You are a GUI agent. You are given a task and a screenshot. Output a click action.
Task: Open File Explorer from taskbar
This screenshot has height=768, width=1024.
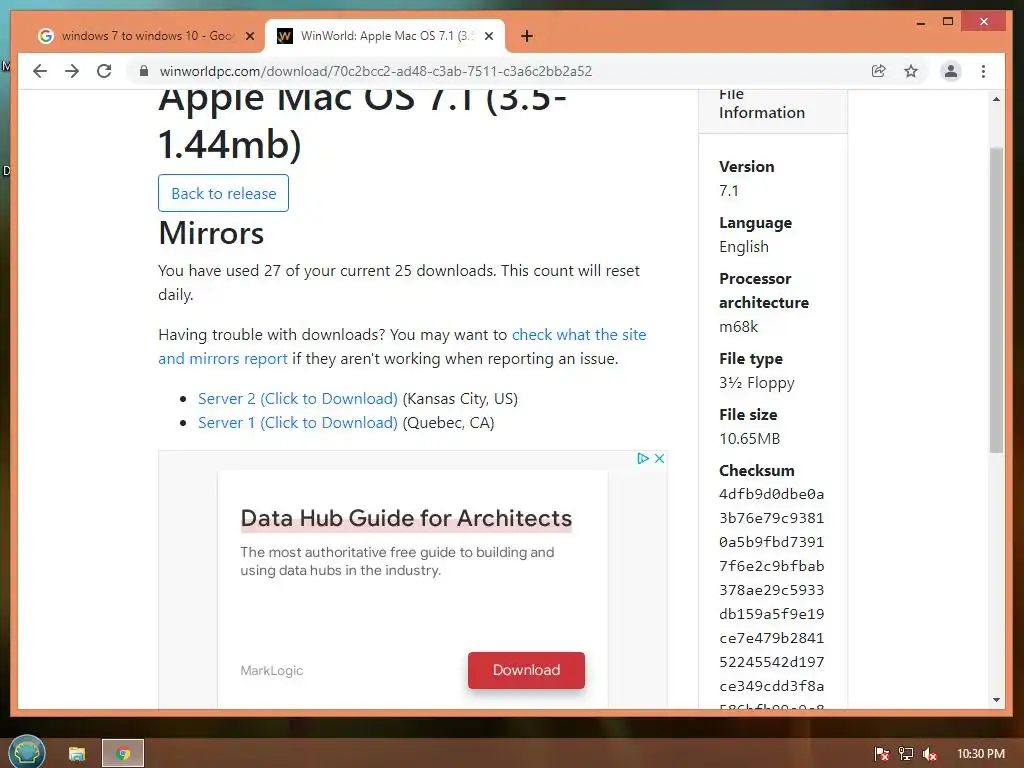[x=77, y=754]
